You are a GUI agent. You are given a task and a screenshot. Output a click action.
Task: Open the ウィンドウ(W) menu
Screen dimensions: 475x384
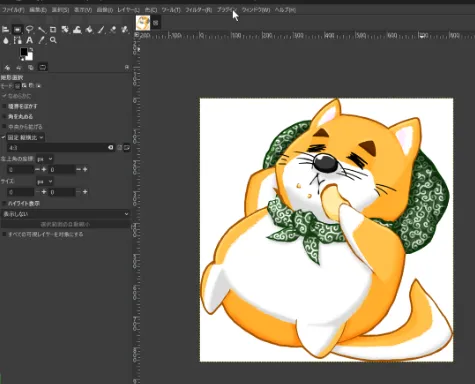[256, 10]
